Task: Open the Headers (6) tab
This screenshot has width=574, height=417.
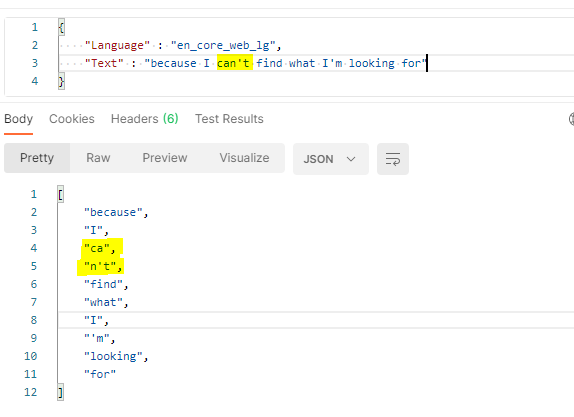Action: [x=145, y=119]
